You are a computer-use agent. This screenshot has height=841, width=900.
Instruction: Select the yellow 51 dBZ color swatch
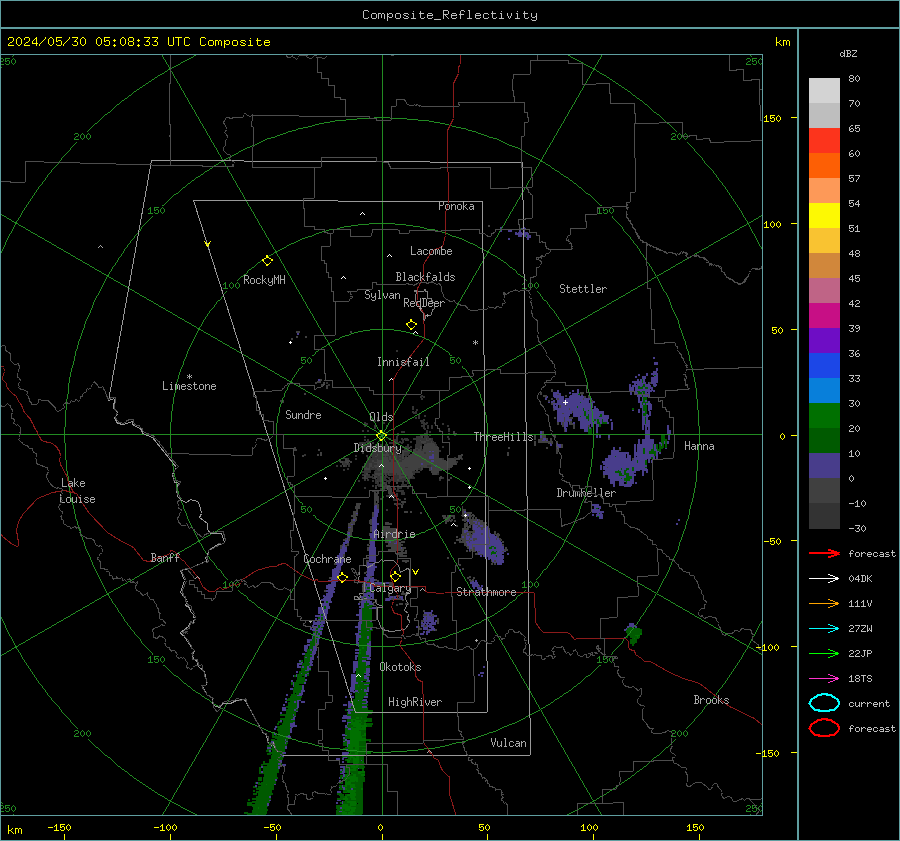tap(824, 215)
